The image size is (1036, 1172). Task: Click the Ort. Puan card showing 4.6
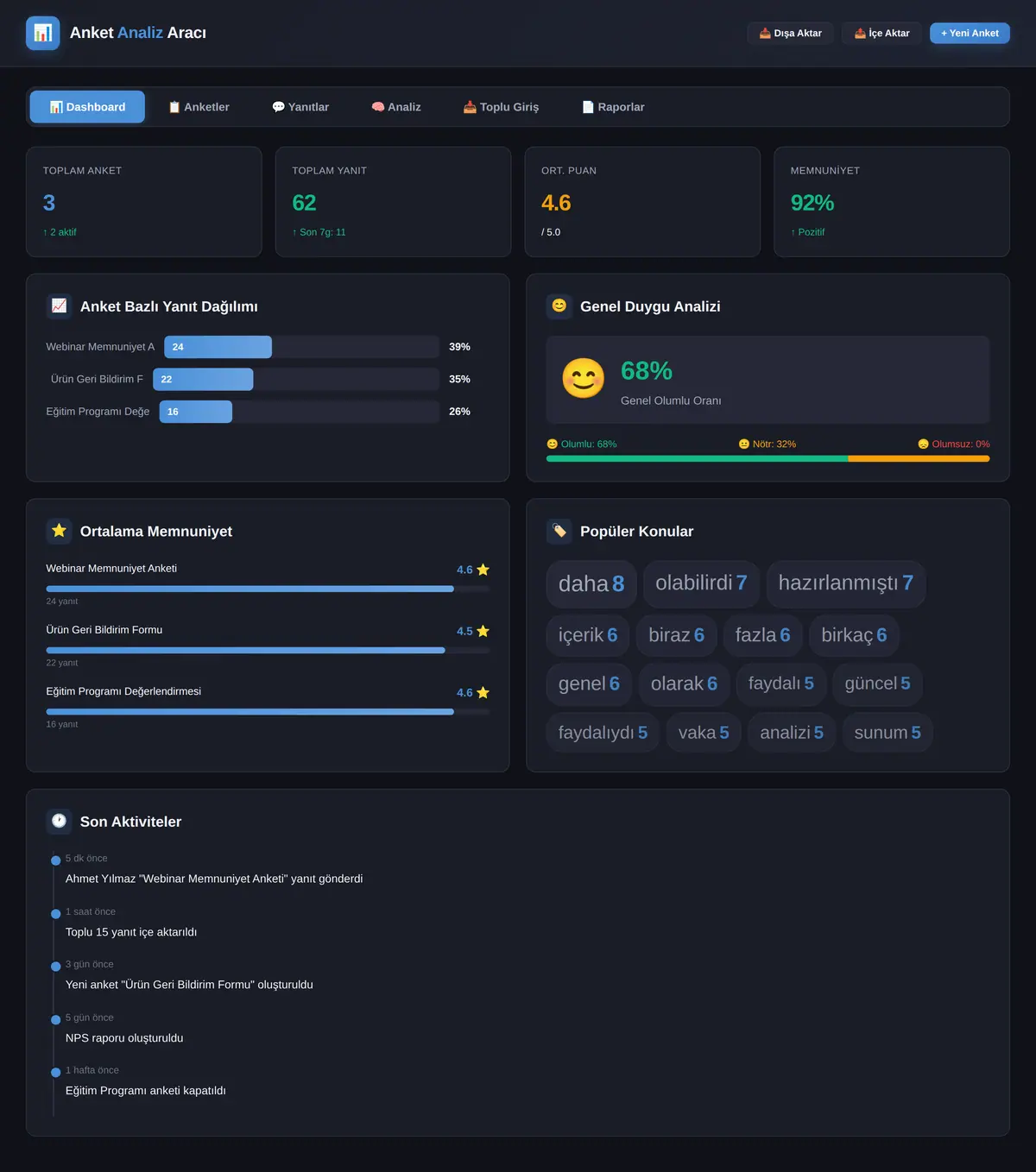pos(642,202)
